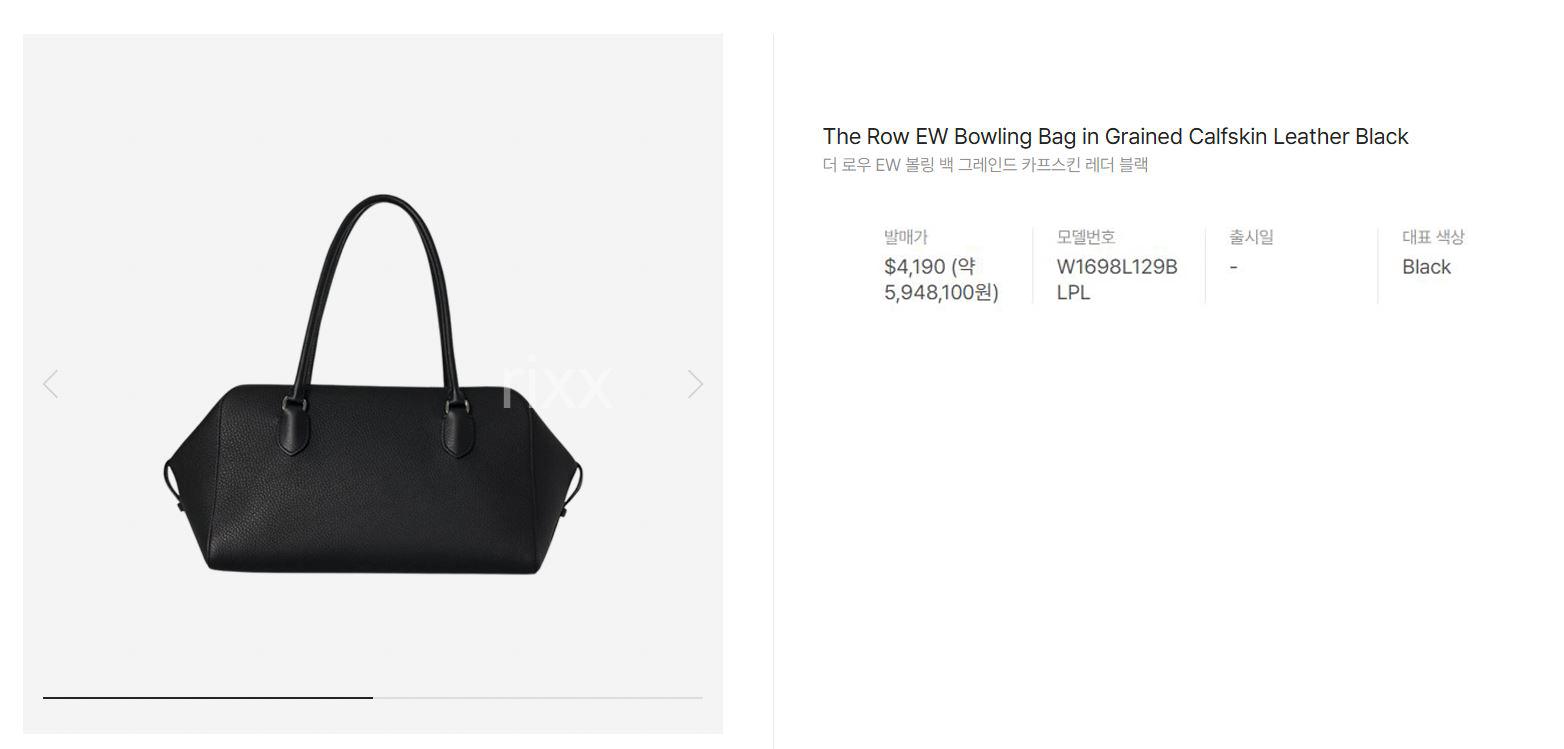Image resolution: width=1564 pixels, height=749 pixels.
Task: Click the 발매가 label
Action: 906,237
